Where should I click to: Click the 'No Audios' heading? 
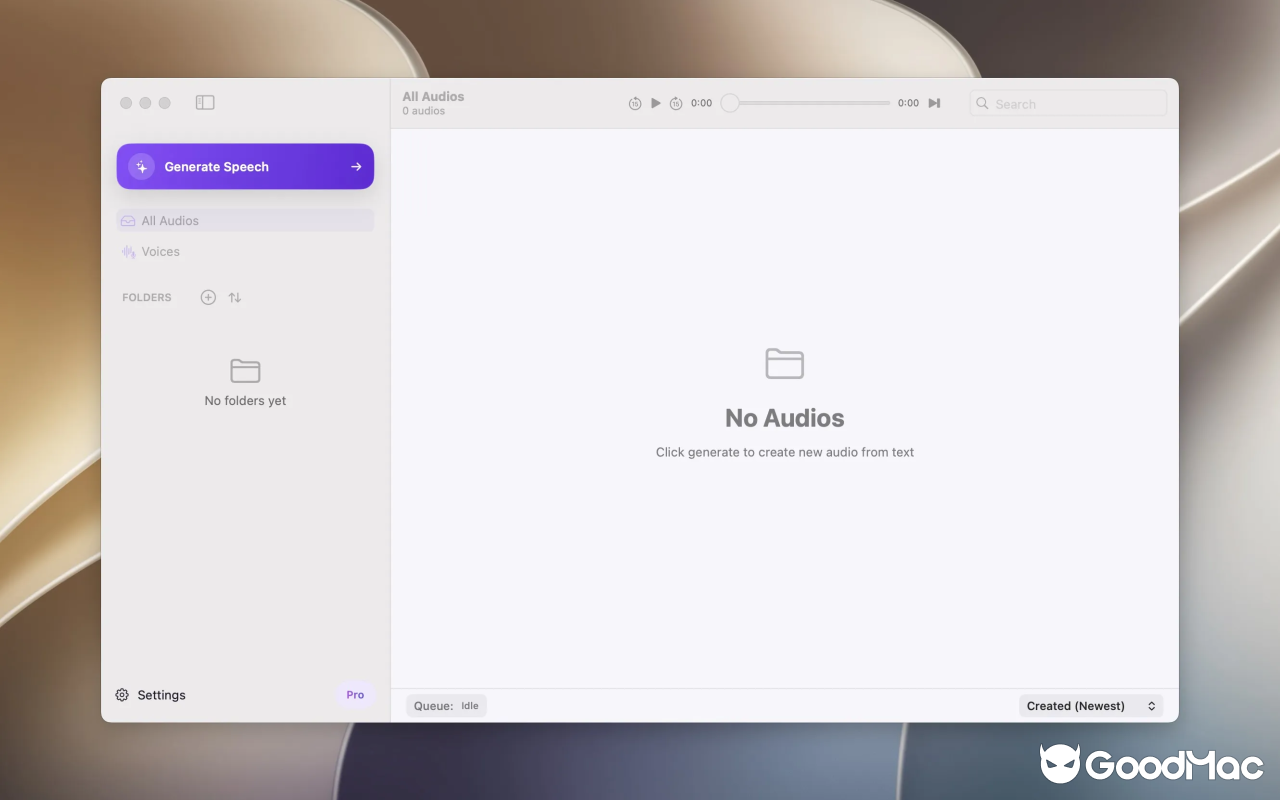tap(785, 418)
